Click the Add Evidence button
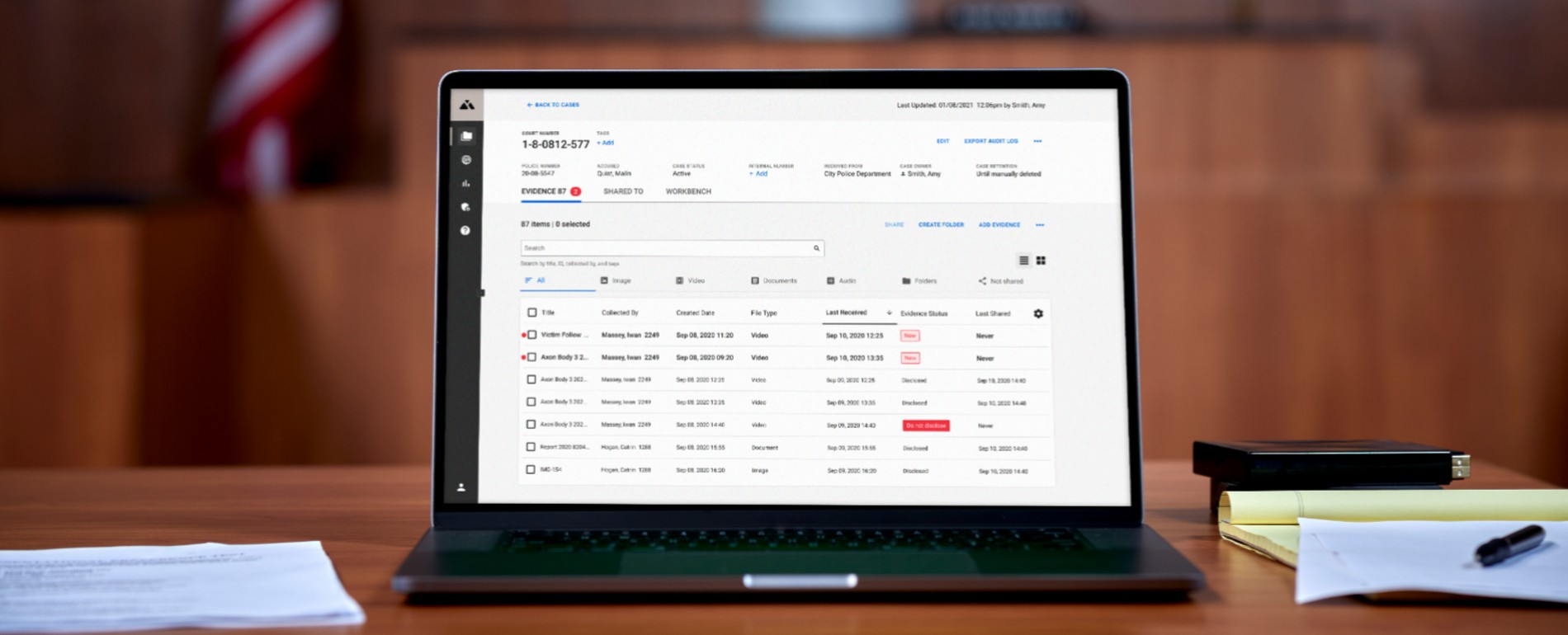This screenshot has width=1568, height=635. (999, 225)
